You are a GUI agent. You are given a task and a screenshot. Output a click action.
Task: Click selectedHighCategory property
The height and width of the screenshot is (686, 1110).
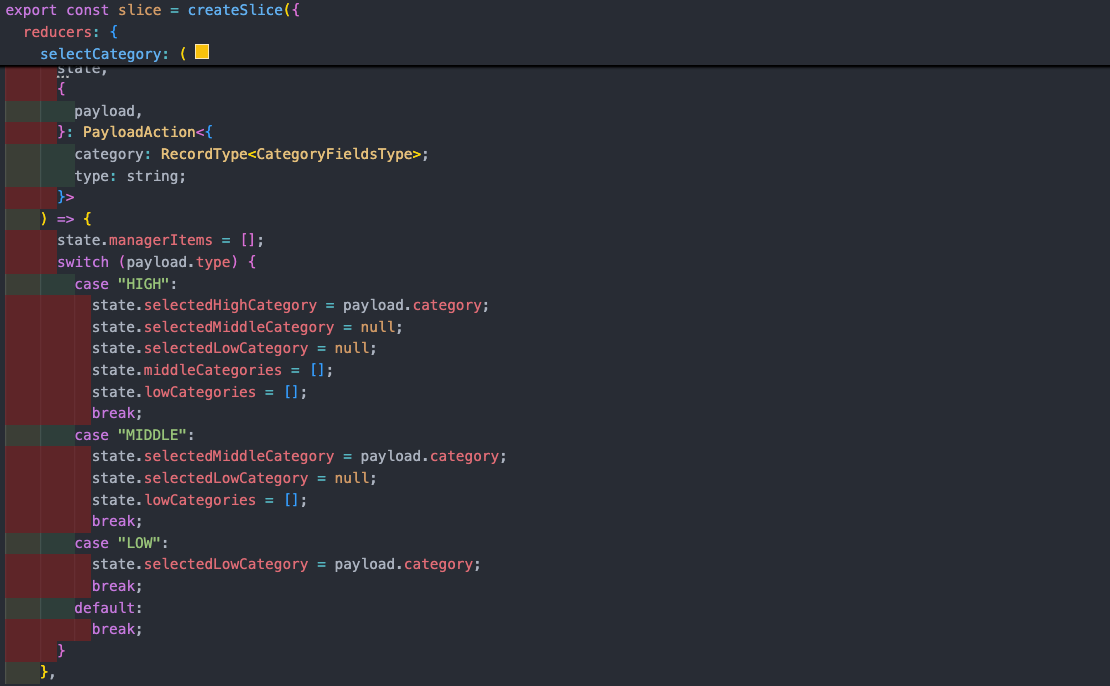(231, 305)
